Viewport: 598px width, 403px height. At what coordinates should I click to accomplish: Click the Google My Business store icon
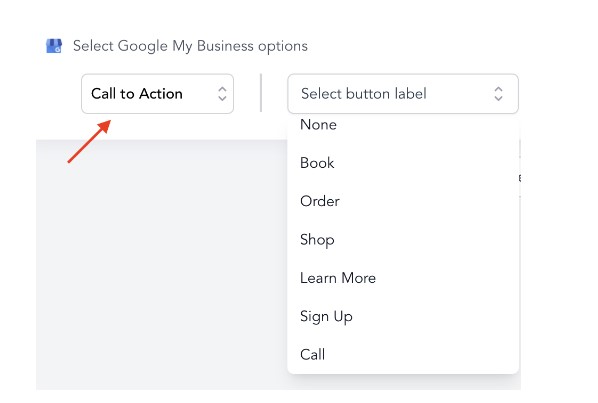click(x=54, y=46)
